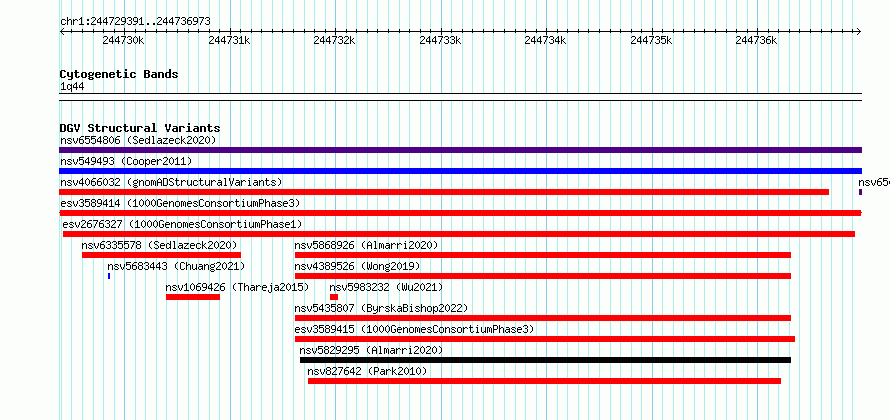890x420 pixels.
Task: Select the dark purple nsv6554806 variant bar
Action: pos(460,150)
